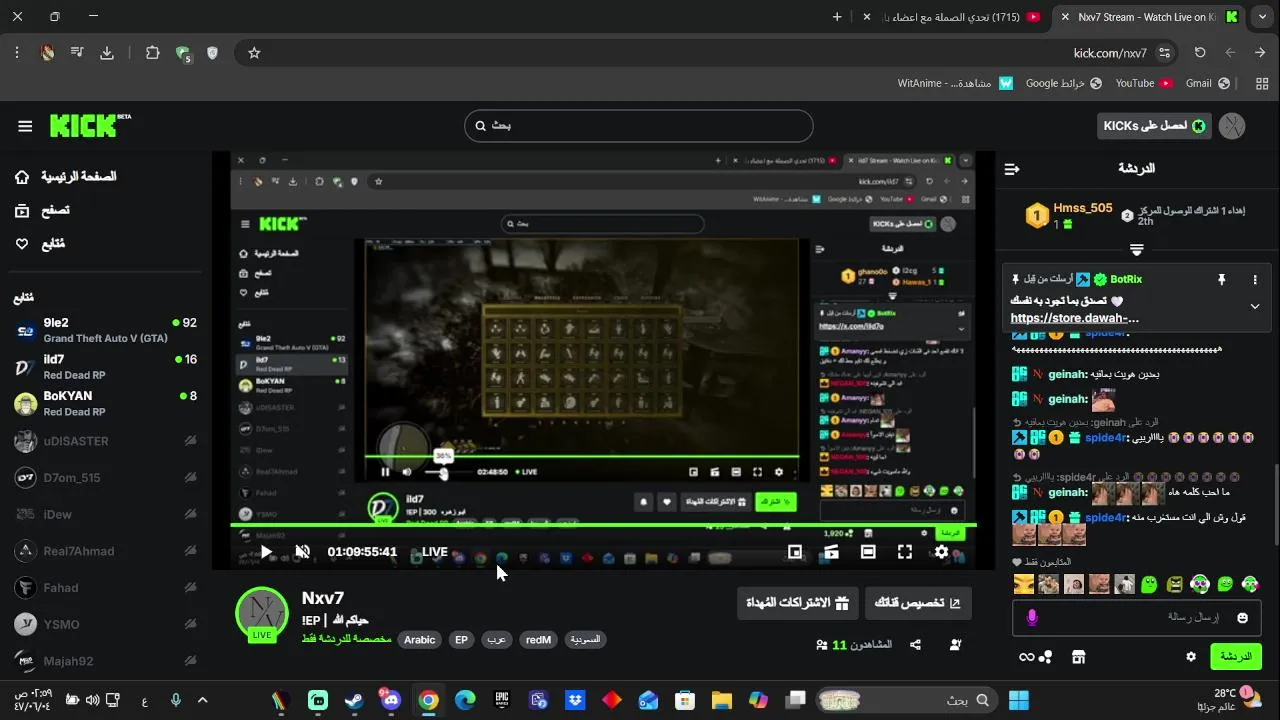Open WitAnime bookmark in bookmarks bar
This screenshot has height=720, width=1280.
coord(955,83)
